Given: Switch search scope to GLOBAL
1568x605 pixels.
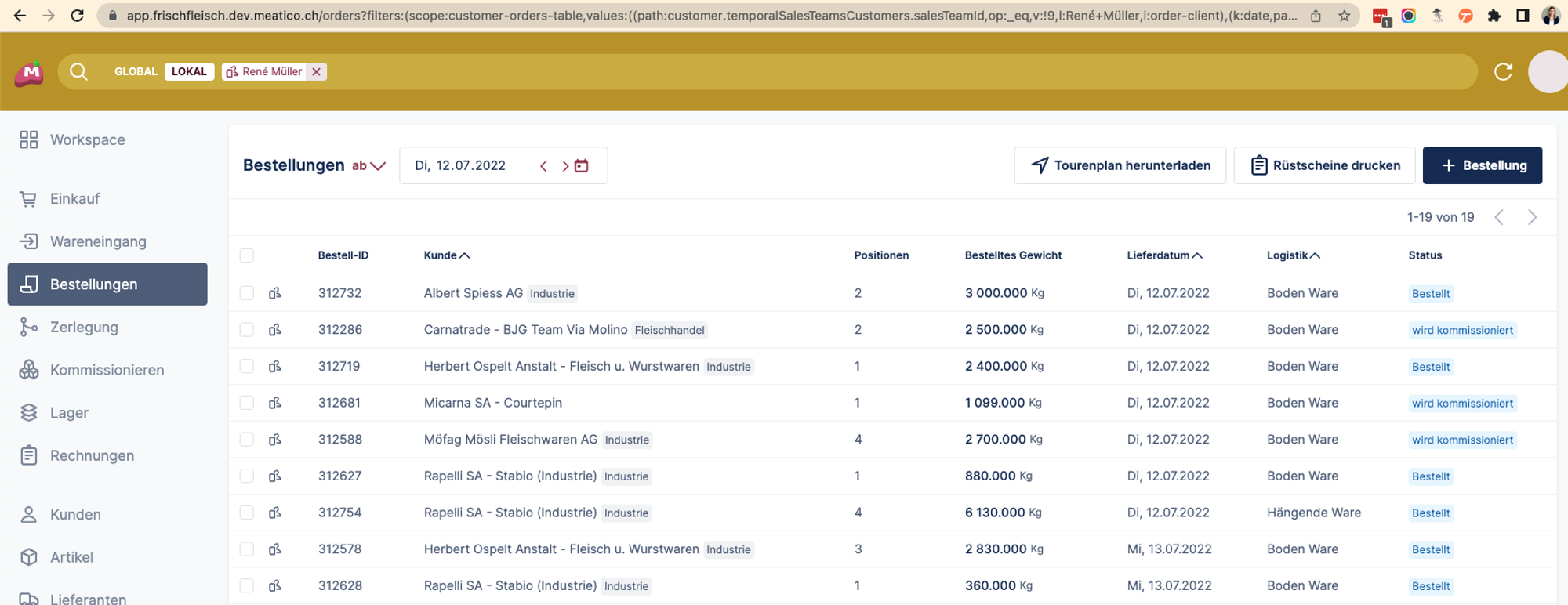Looking at the screenshot, I should (x=136, y=72).
